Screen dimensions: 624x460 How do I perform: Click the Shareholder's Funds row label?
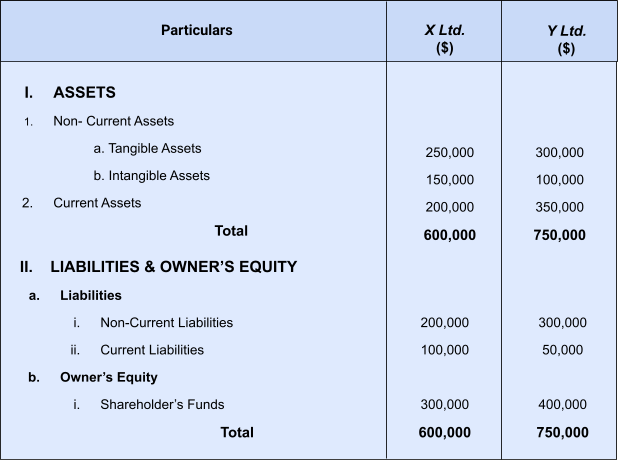(162, 404)
